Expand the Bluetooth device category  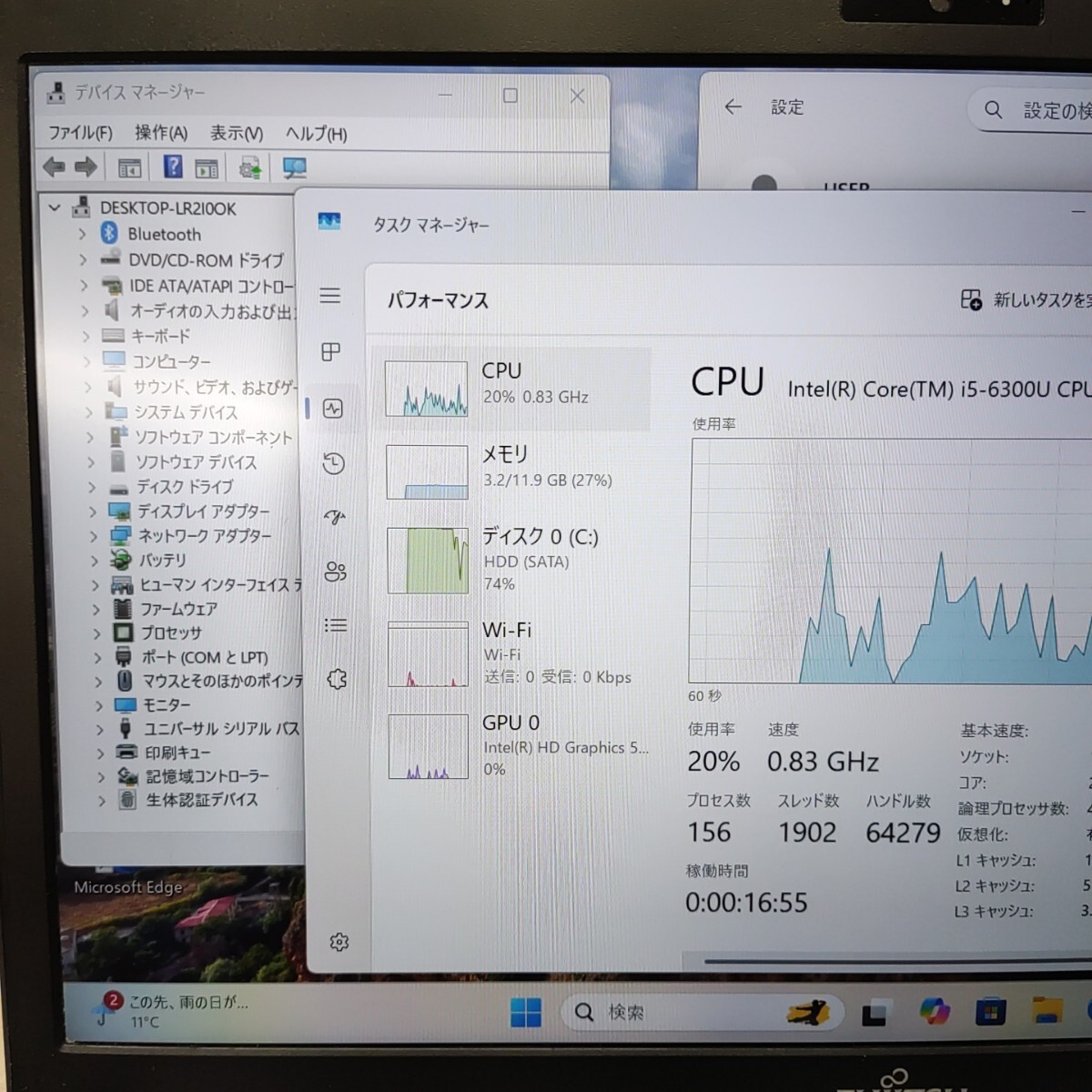(x=83, y=234)
